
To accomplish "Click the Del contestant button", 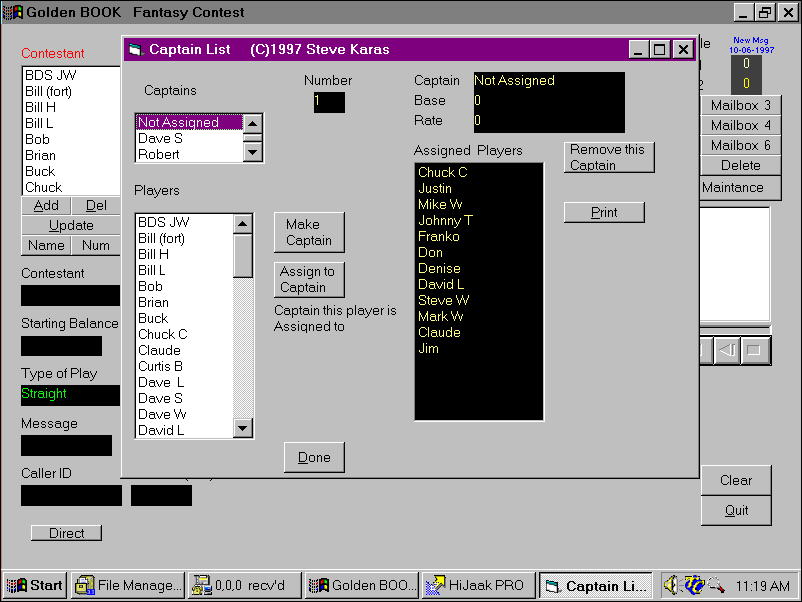I will click(x=96, y=206).
